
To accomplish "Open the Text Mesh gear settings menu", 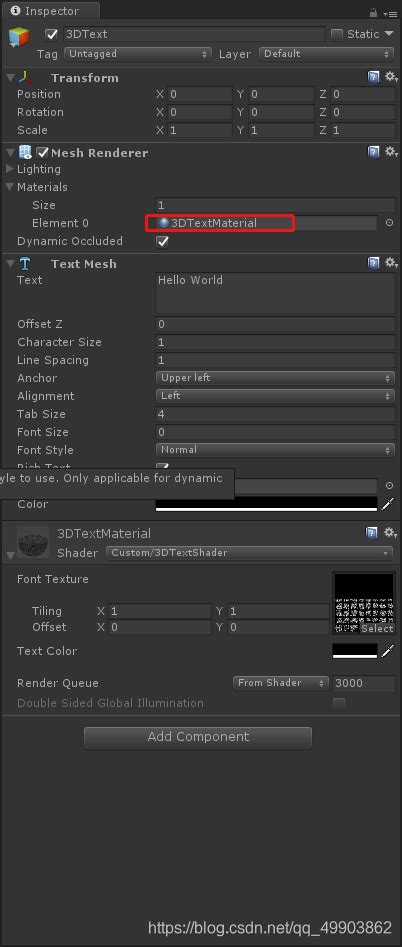I will [391, 263].
